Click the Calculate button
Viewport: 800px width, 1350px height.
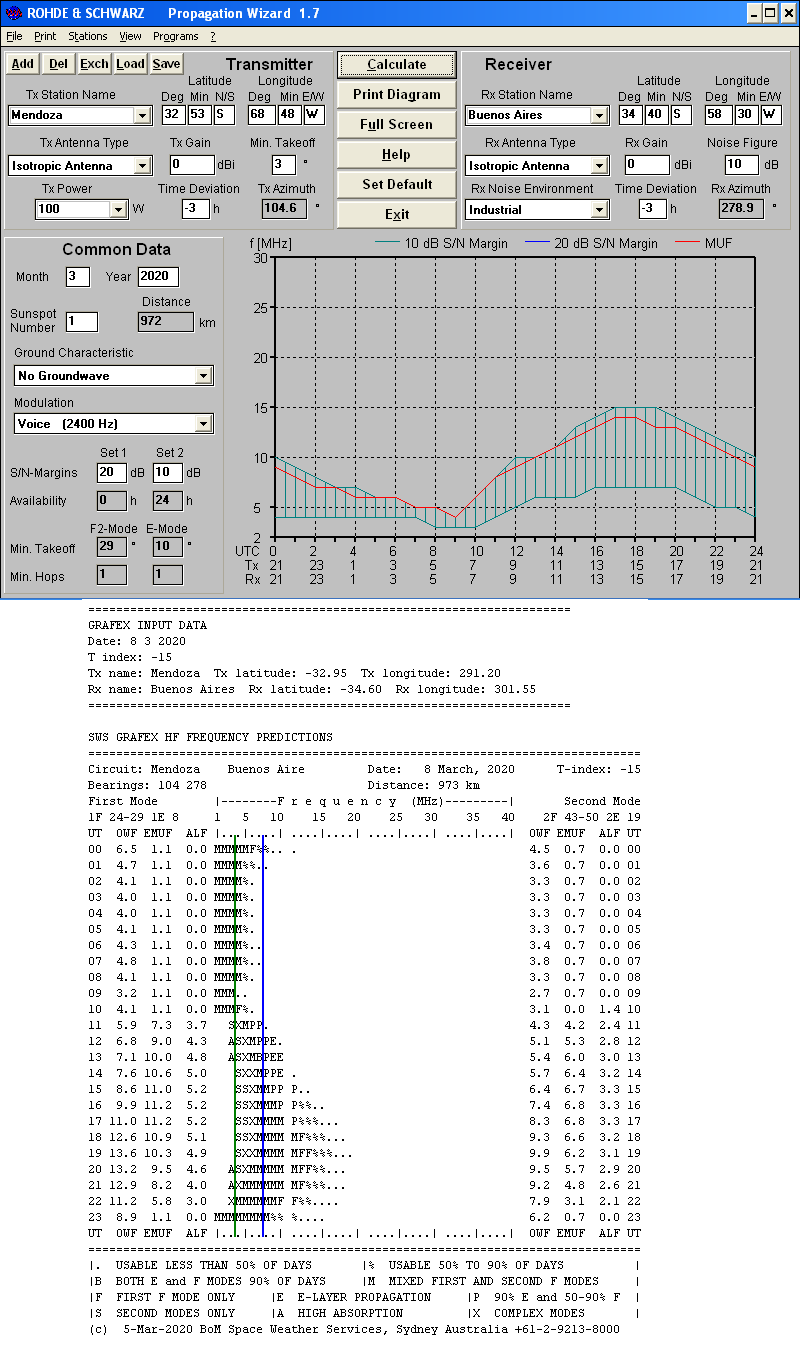396,64
